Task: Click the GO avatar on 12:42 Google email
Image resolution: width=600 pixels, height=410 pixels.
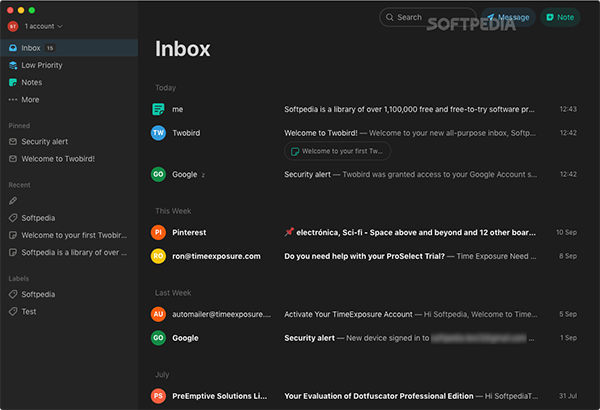Action: click(x=158, y=174)
